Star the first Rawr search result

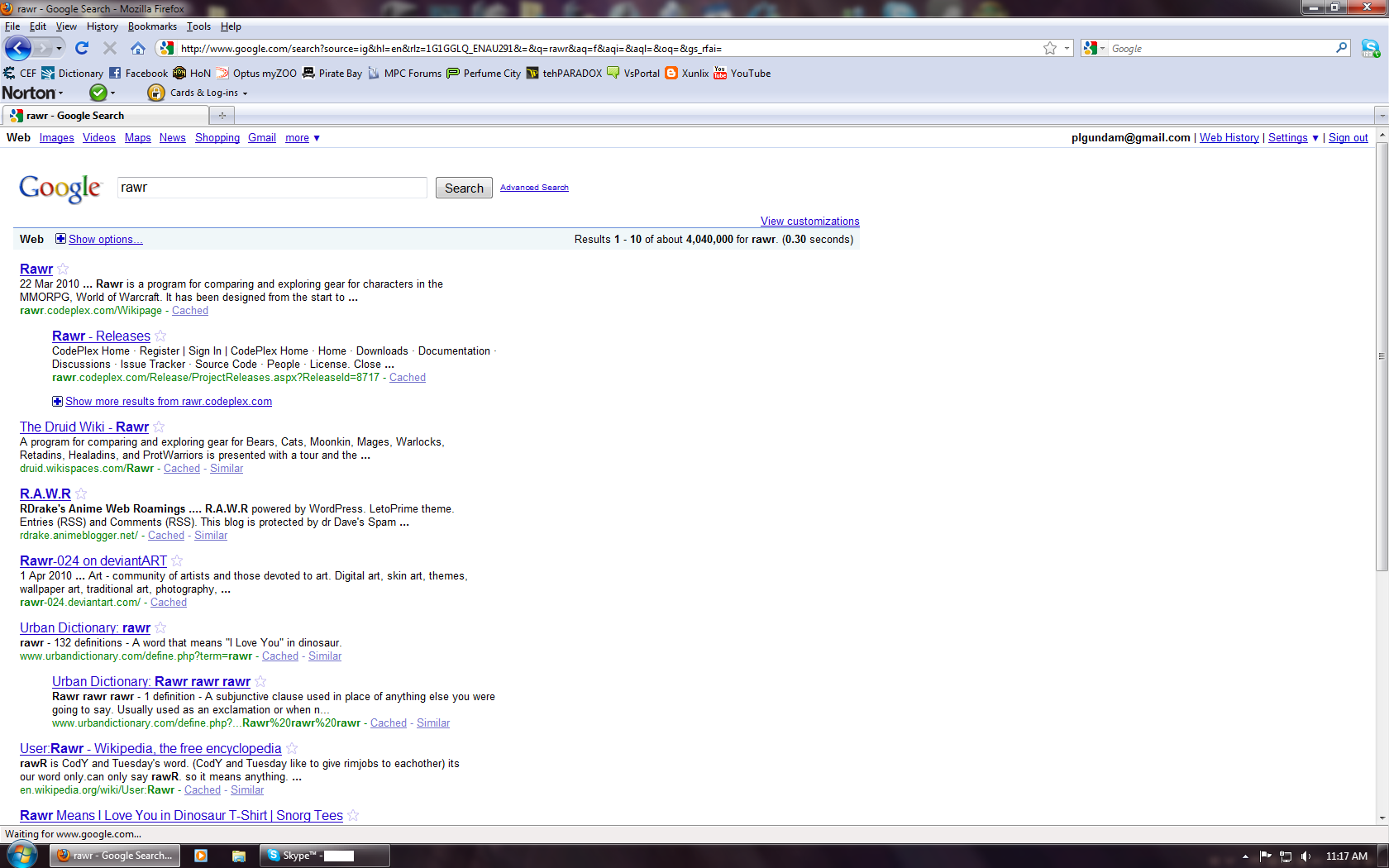point(63,269)
